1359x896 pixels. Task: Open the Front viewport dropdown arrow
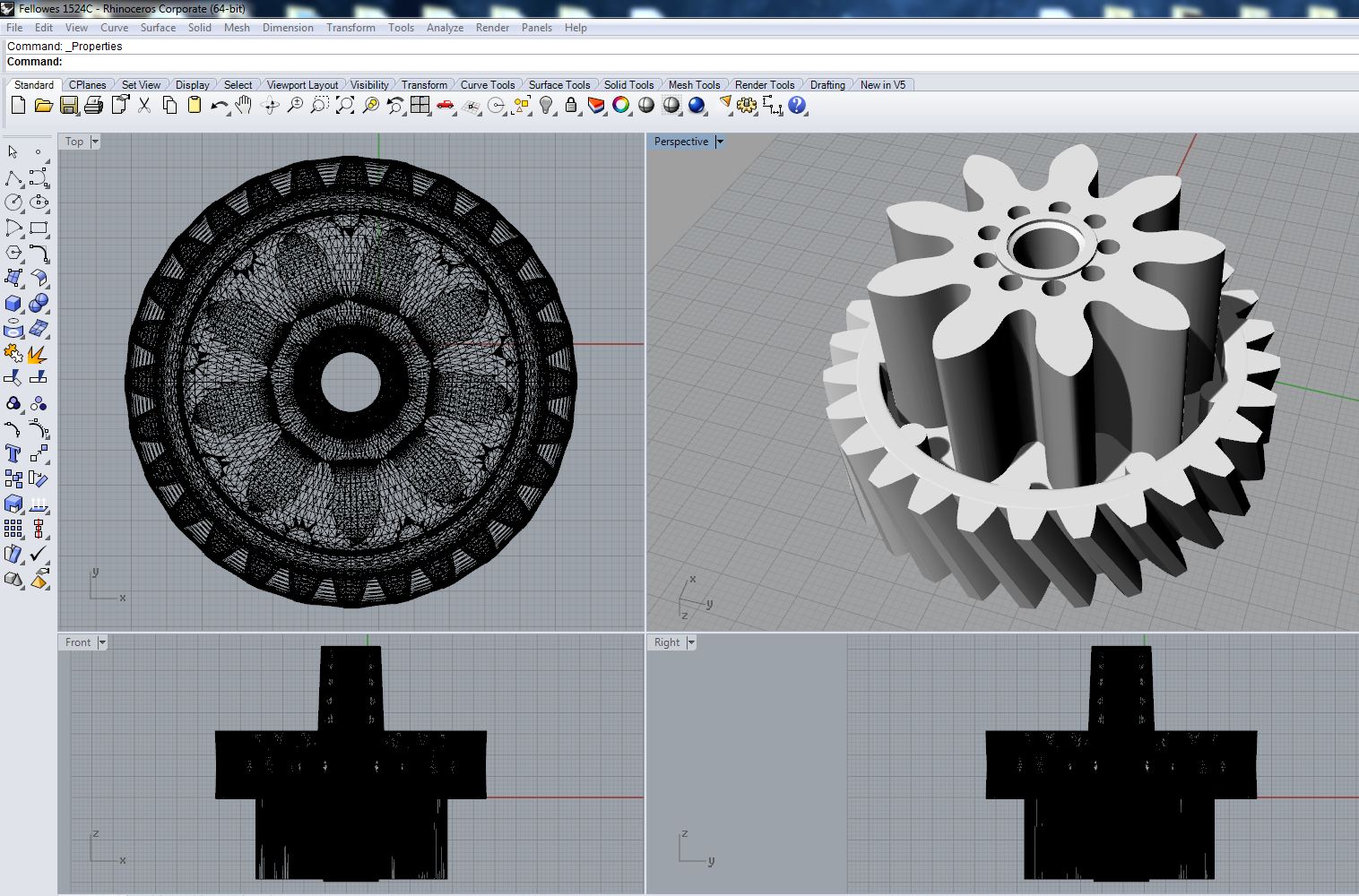click(102, 642)
